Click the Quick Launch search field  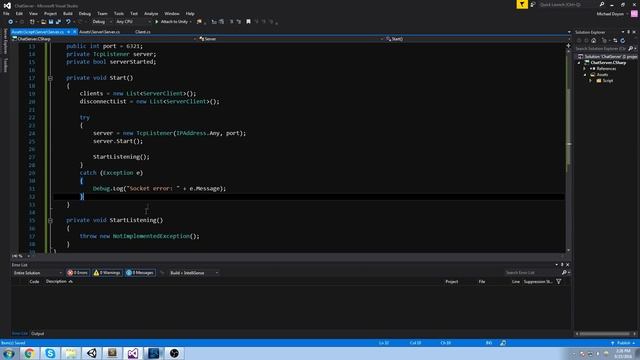pyautogui.click(x=567, y=4)
